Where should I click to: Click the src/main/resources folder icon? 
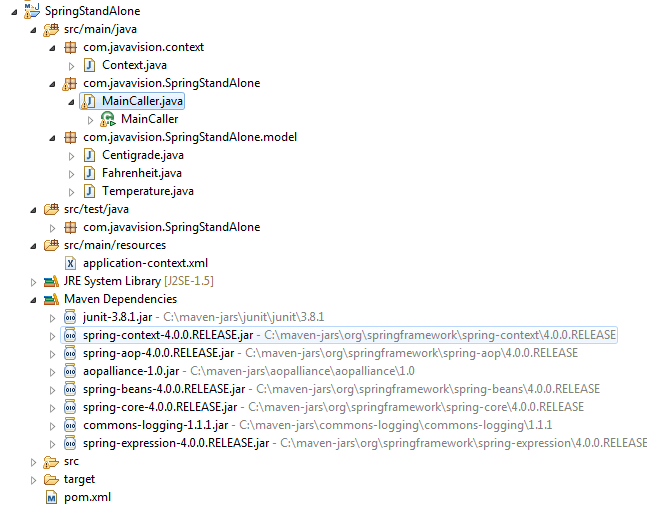pyautogui.click(x=51, y=245)
